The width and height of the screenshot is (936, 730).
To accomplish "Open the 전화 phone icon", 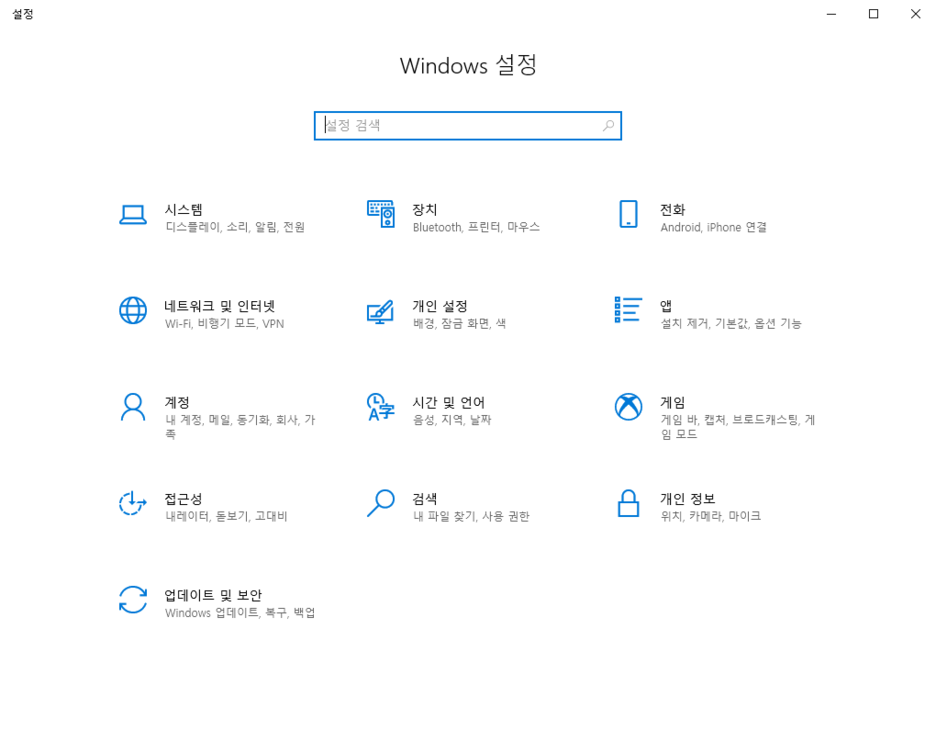I will [x=628, y=214].
